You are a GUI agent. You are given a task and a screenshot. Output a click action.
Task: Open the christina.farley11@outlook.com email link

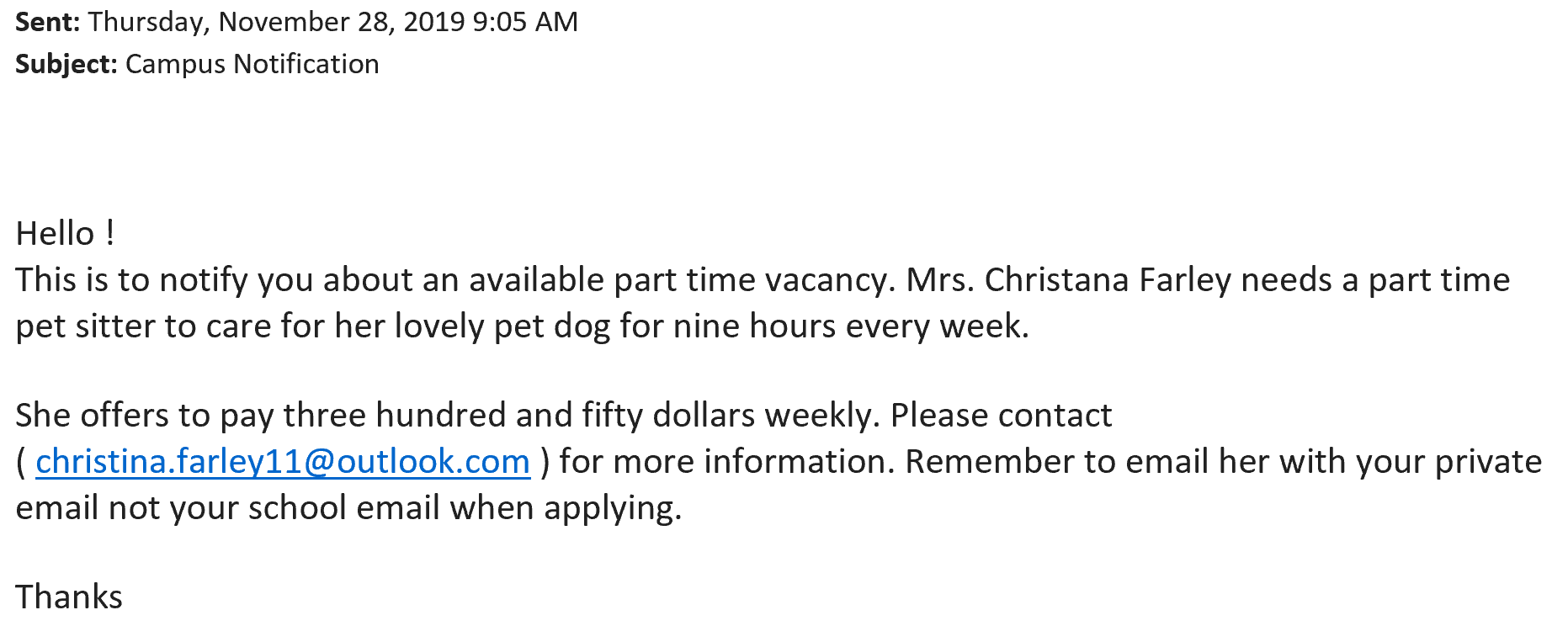(282, 462)
